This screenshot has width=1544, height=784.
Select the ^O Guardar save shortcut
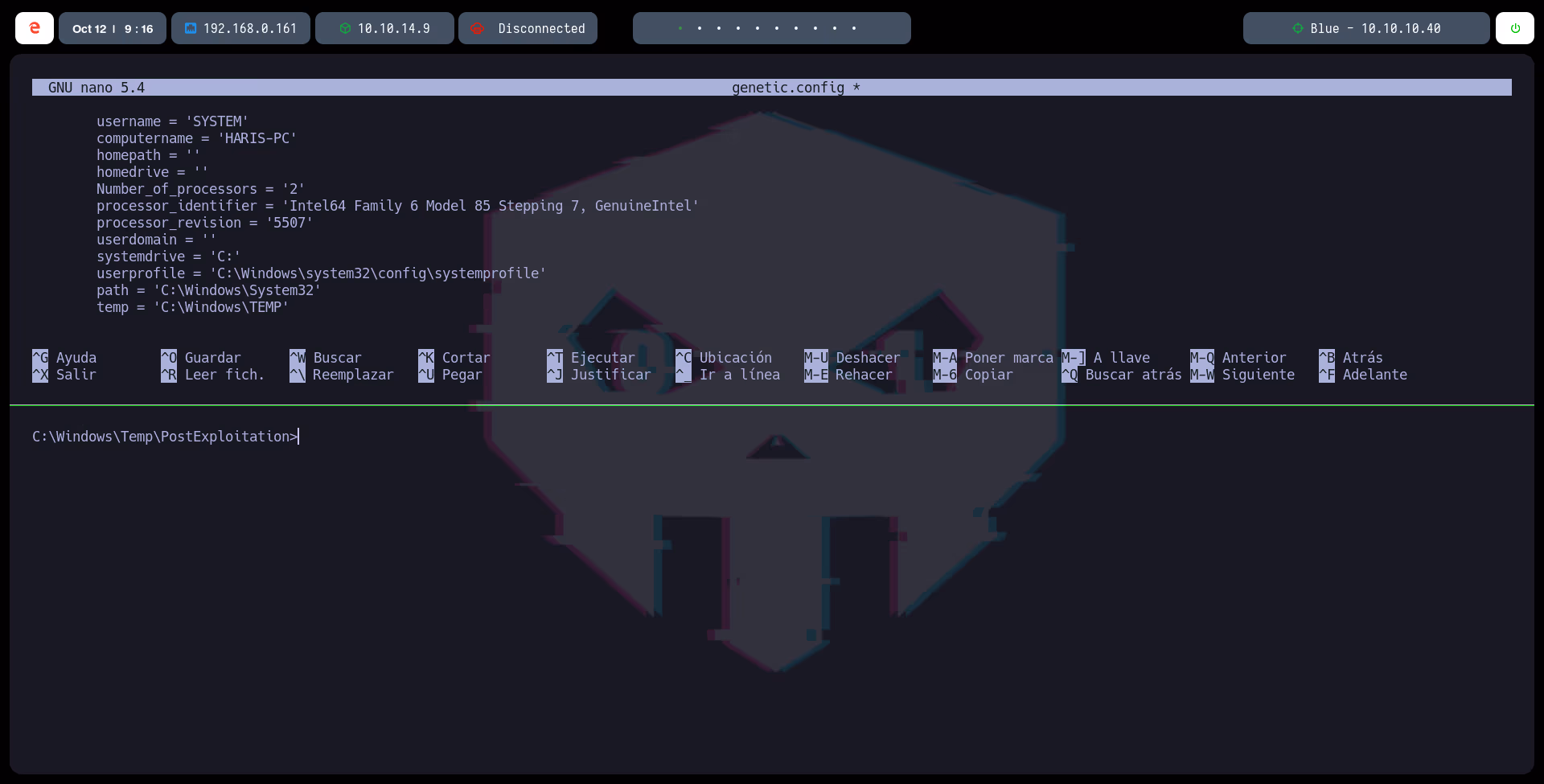pyautogui.click(x=201, y=358)
